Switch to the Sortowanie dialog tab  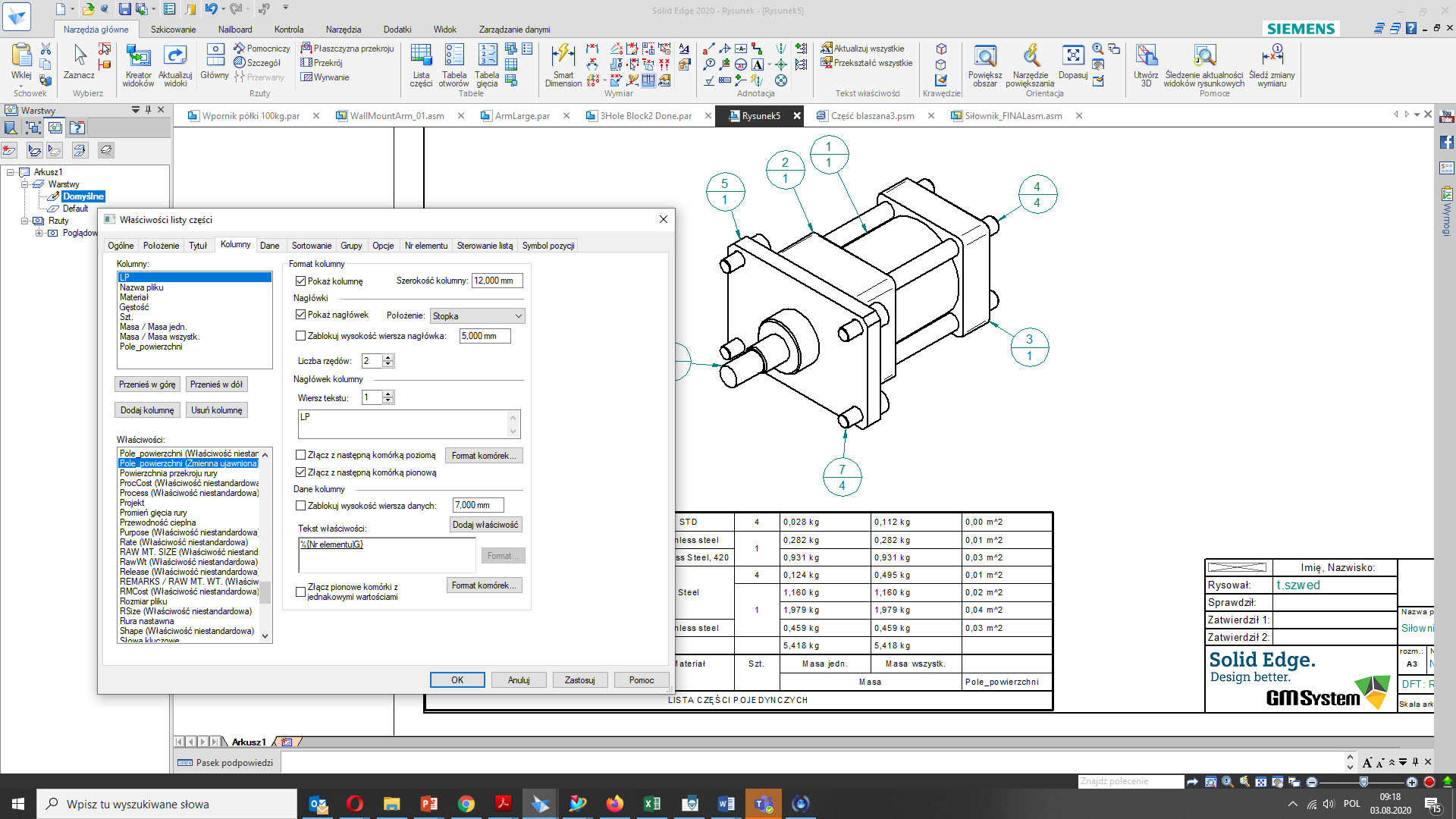click(312, 246)
